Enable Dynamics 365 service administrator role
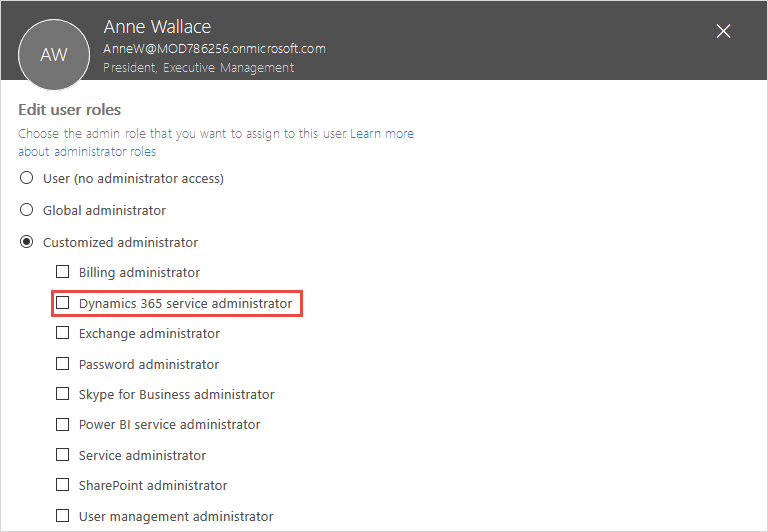 [63, 303]
